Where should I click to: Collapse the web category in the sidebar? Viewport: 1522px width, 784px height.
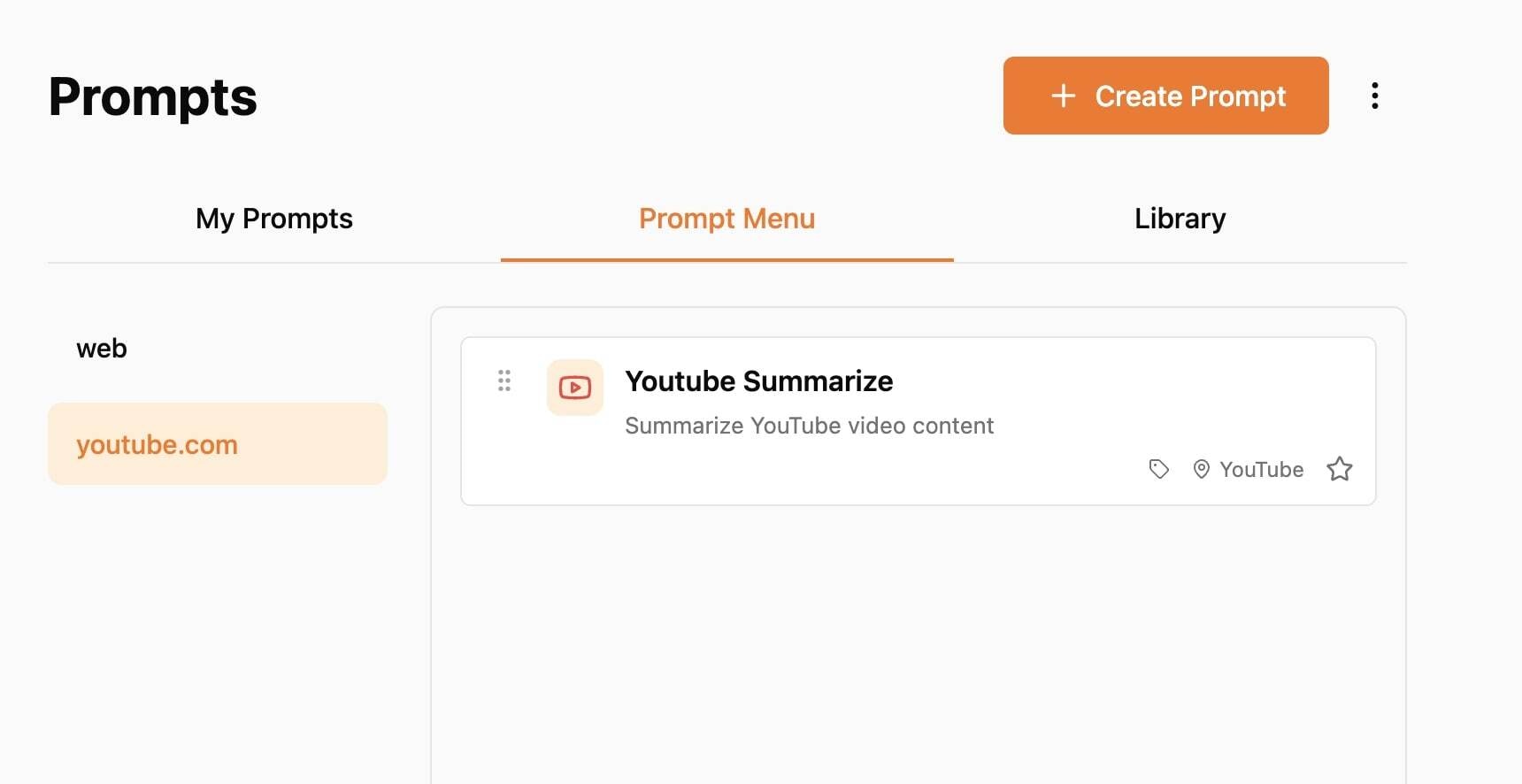click(102, 348)
